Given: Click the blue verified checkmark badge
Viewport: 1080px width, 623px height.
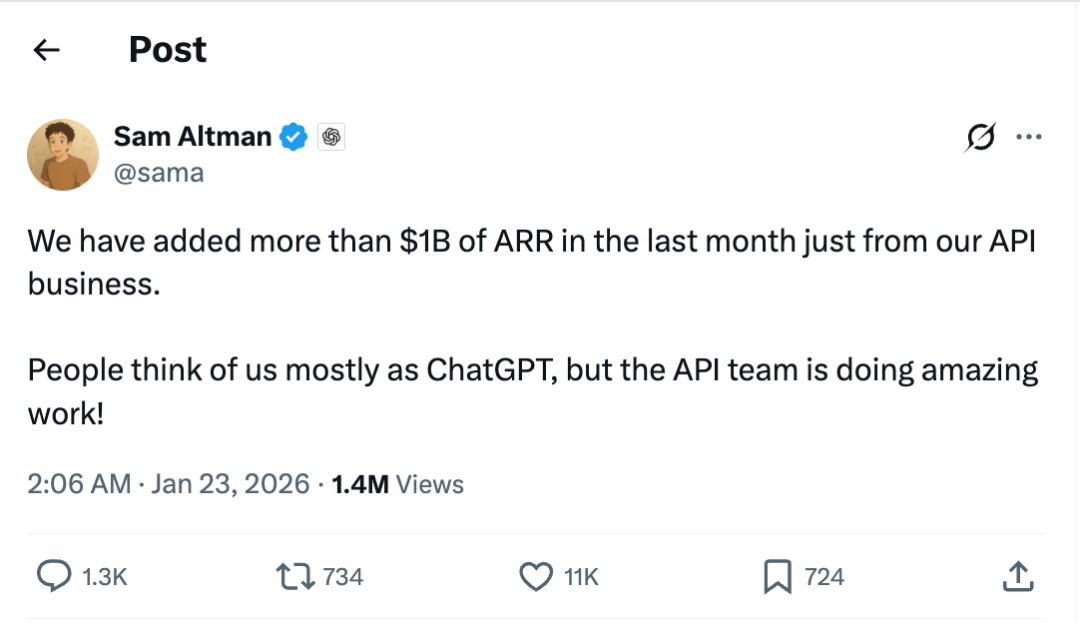Looking at the screenshot, I should pyautogui.click(x=293, y=137).
